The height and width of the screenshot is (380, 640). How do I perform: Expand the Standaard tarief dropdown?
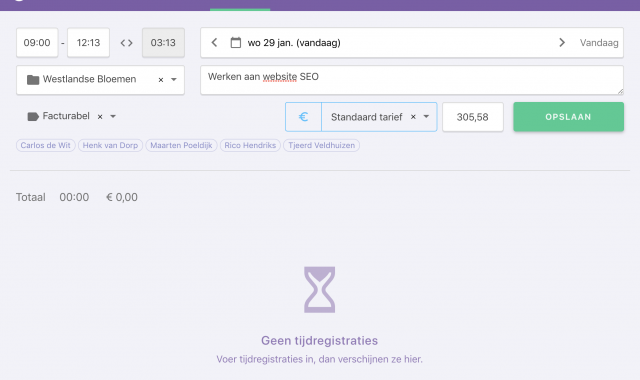[x=426, y=117]
